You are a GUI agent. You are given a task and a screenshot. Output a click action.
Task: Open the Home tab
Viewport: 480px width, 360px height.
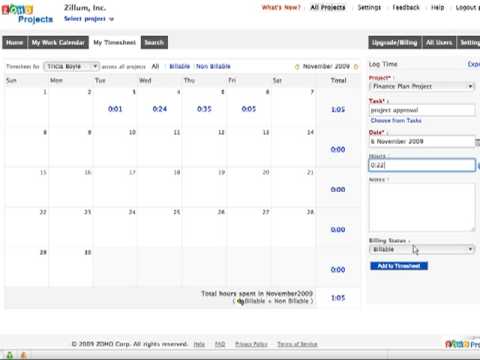coord(15,43)
